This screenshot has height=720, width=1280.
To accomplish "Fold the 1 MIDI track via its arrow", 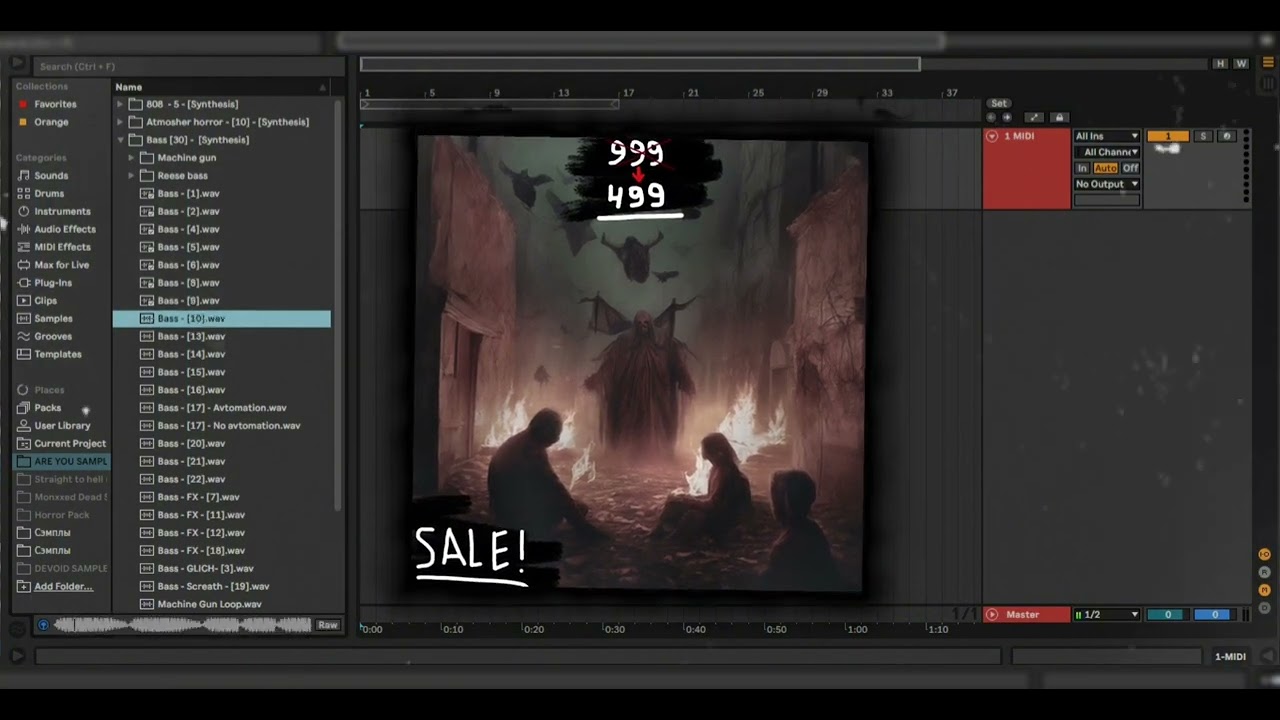I will 992,136.
